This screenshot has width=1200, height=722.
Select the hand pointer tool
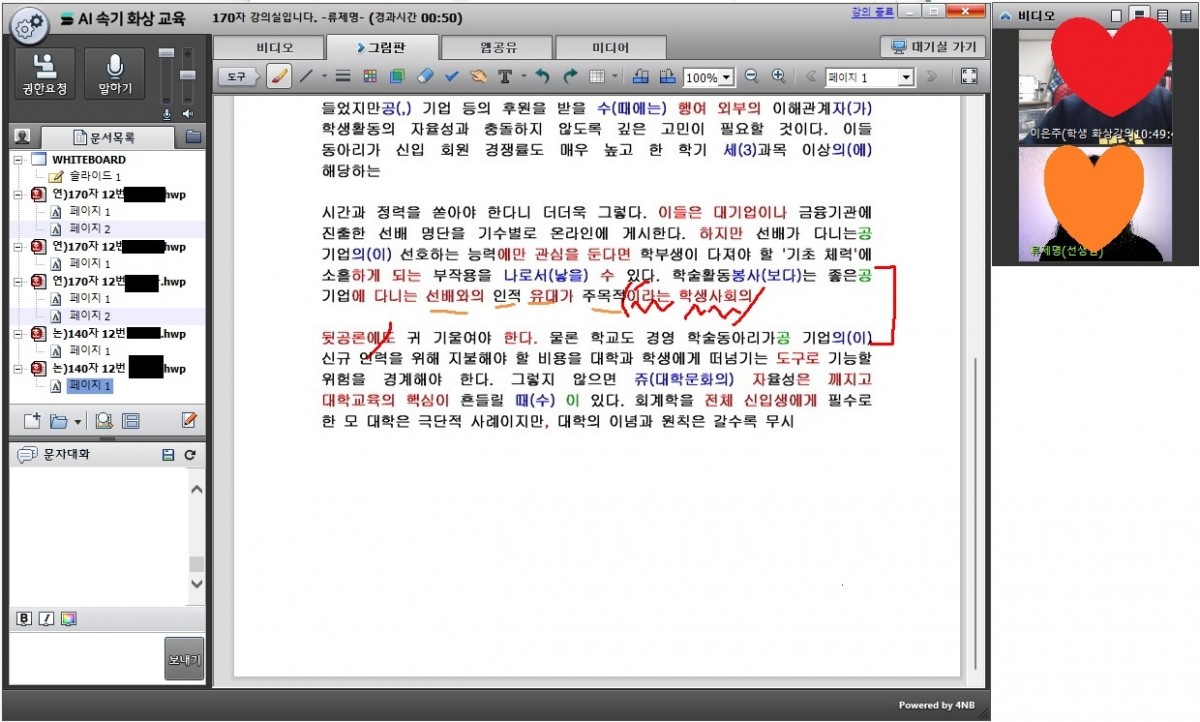478,76
